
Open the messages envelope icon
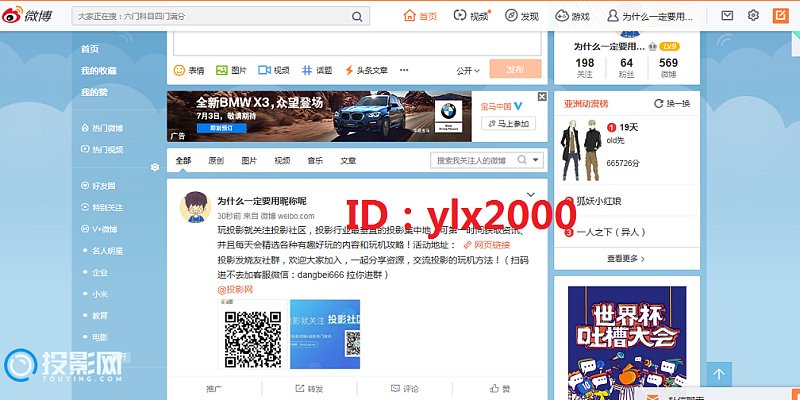pyautogui.click(x=727, y=15)
